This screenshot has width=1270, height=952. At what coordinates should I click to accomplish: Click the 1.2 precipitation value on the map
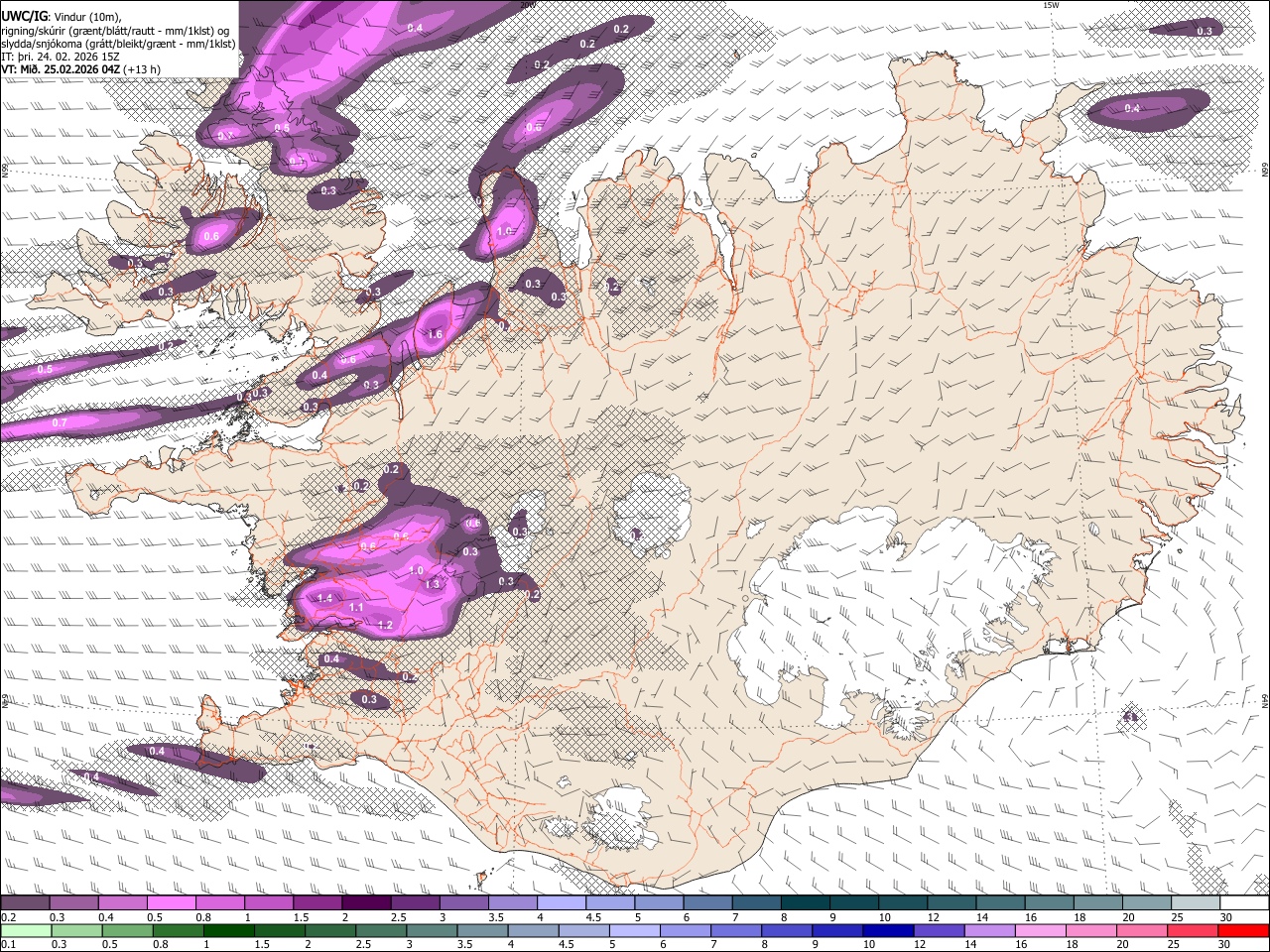point(386,625)
